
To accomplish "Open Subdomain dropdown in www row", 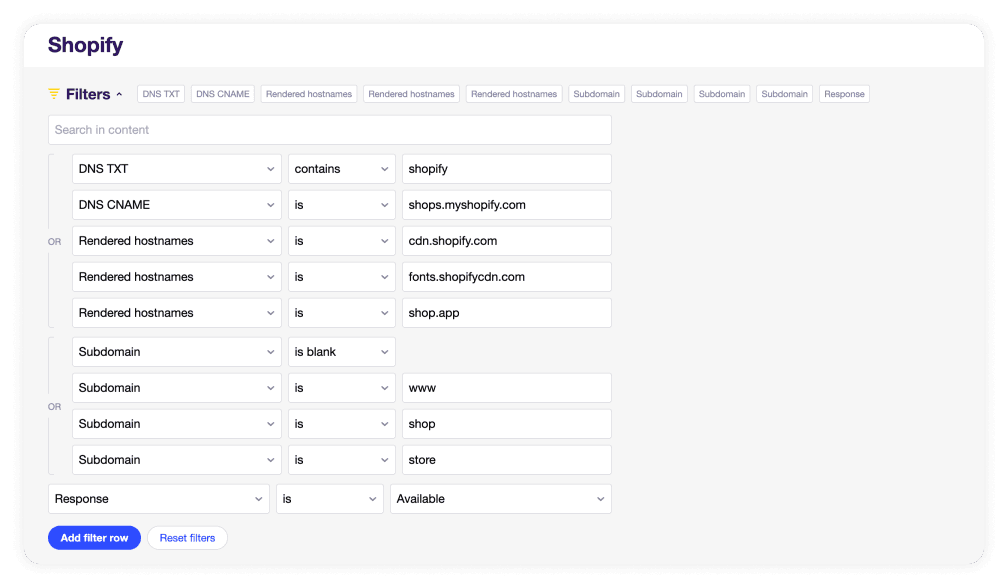I will click(x=177, y=388).
